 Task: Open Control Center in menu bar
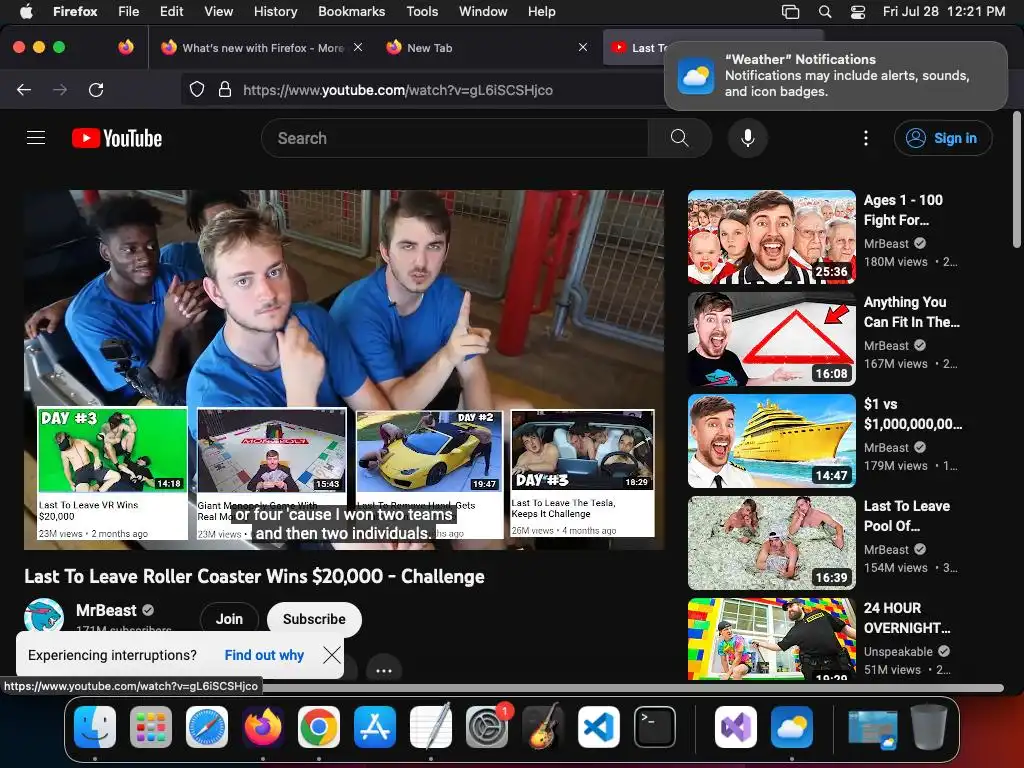(857, 11)
